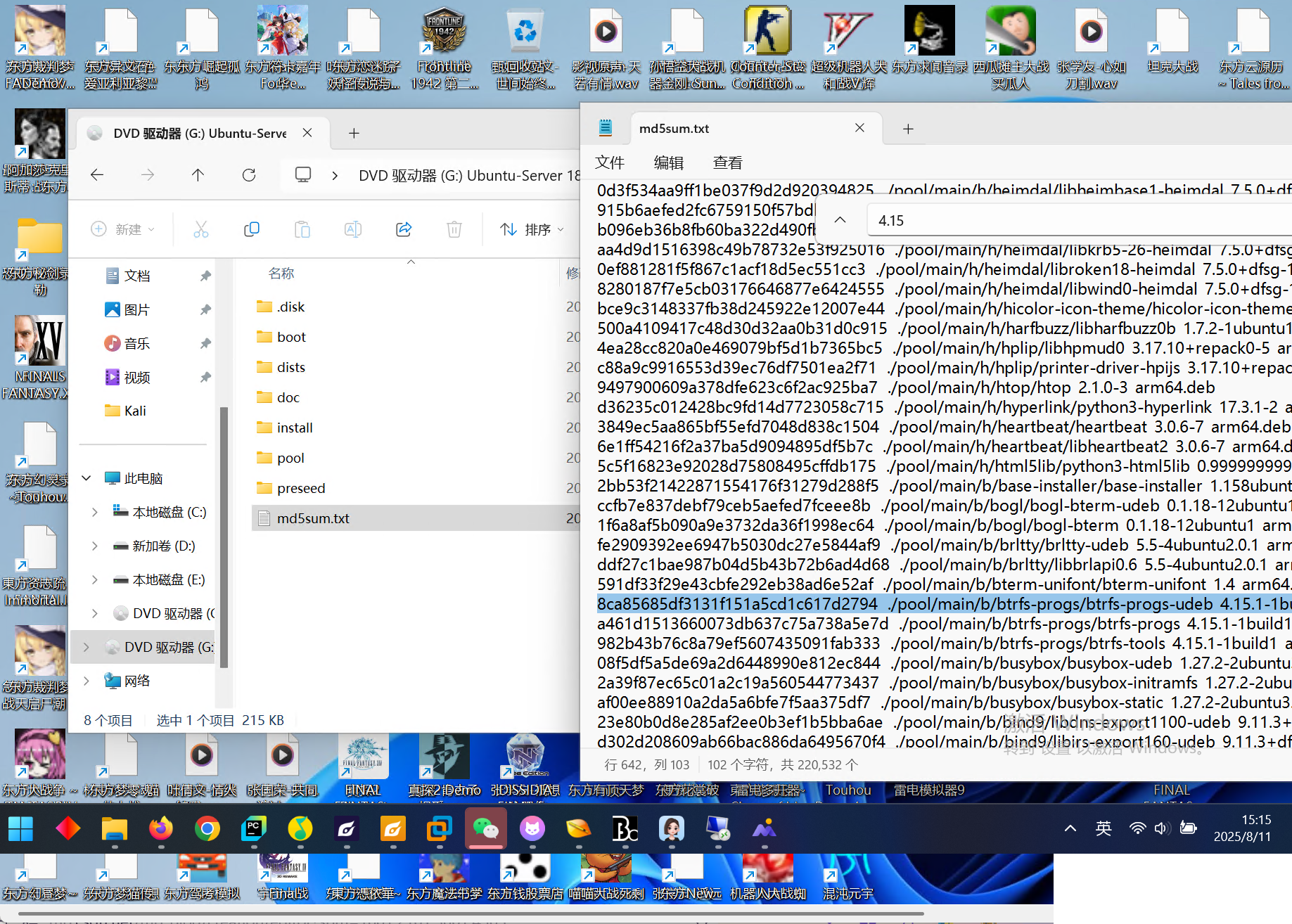This screenshot has width=1292, height=924.
Task: Open the 排序 sort dropdown
Action: tap(532, 229)
